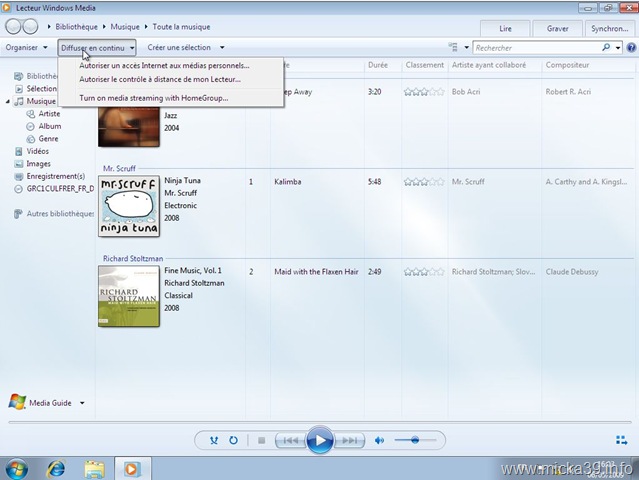
Task: Expand the arrow before Musique breadcrumb
Action: point(104,27)
